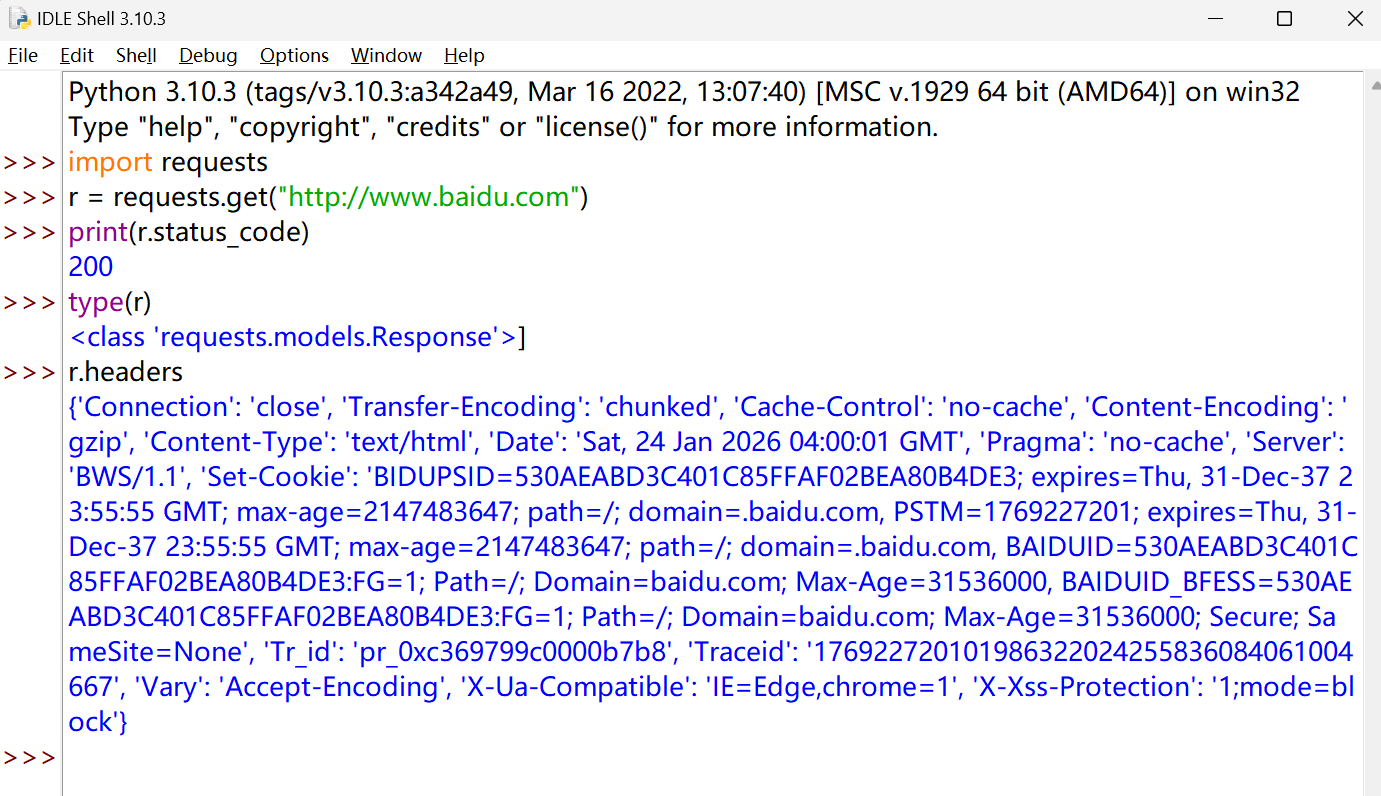Open the Debug menu
Image resolution: width=1381 pixels, height=796 pixels.
click(x=208, y=56)
